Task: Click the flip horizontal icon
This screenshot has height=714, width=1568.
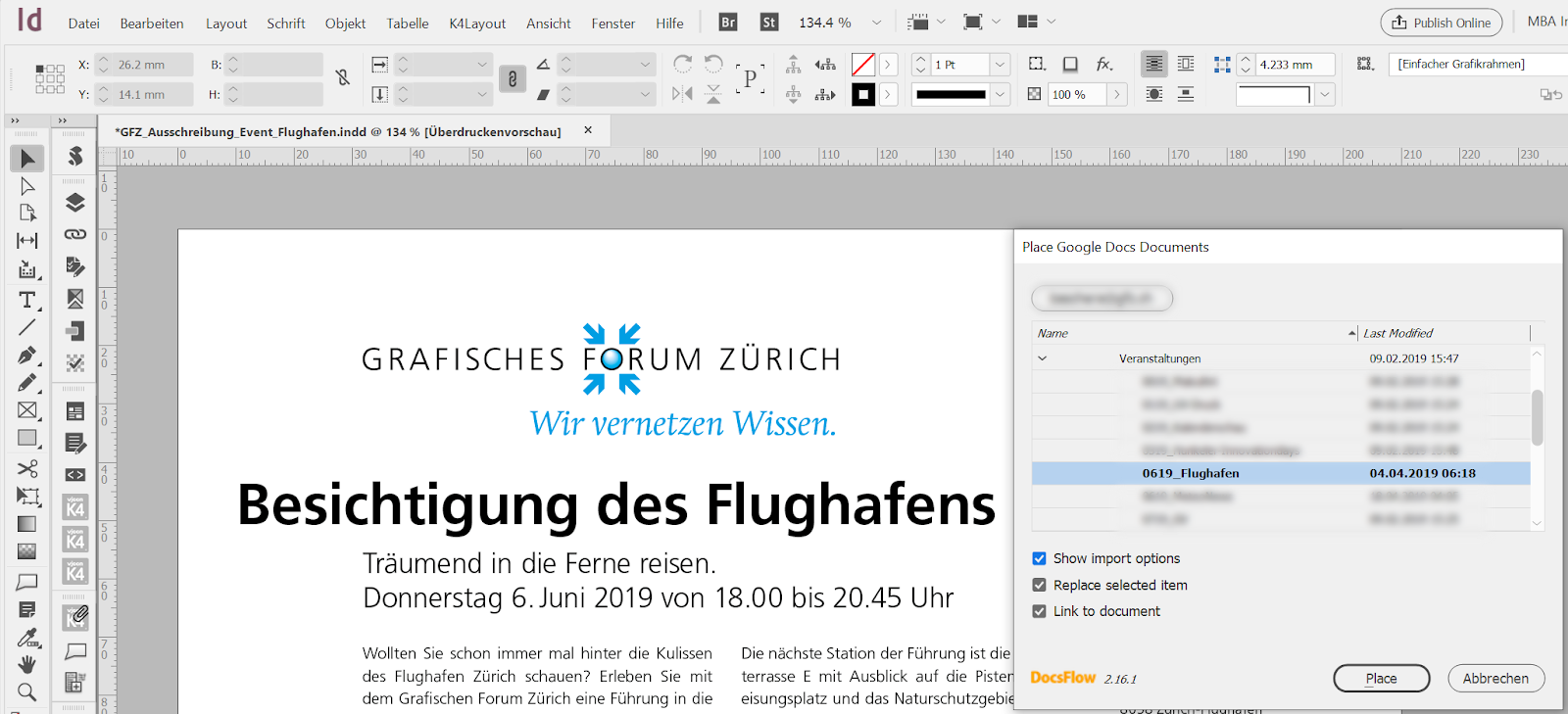Action: pyautogui.click(x=683, y=94)
